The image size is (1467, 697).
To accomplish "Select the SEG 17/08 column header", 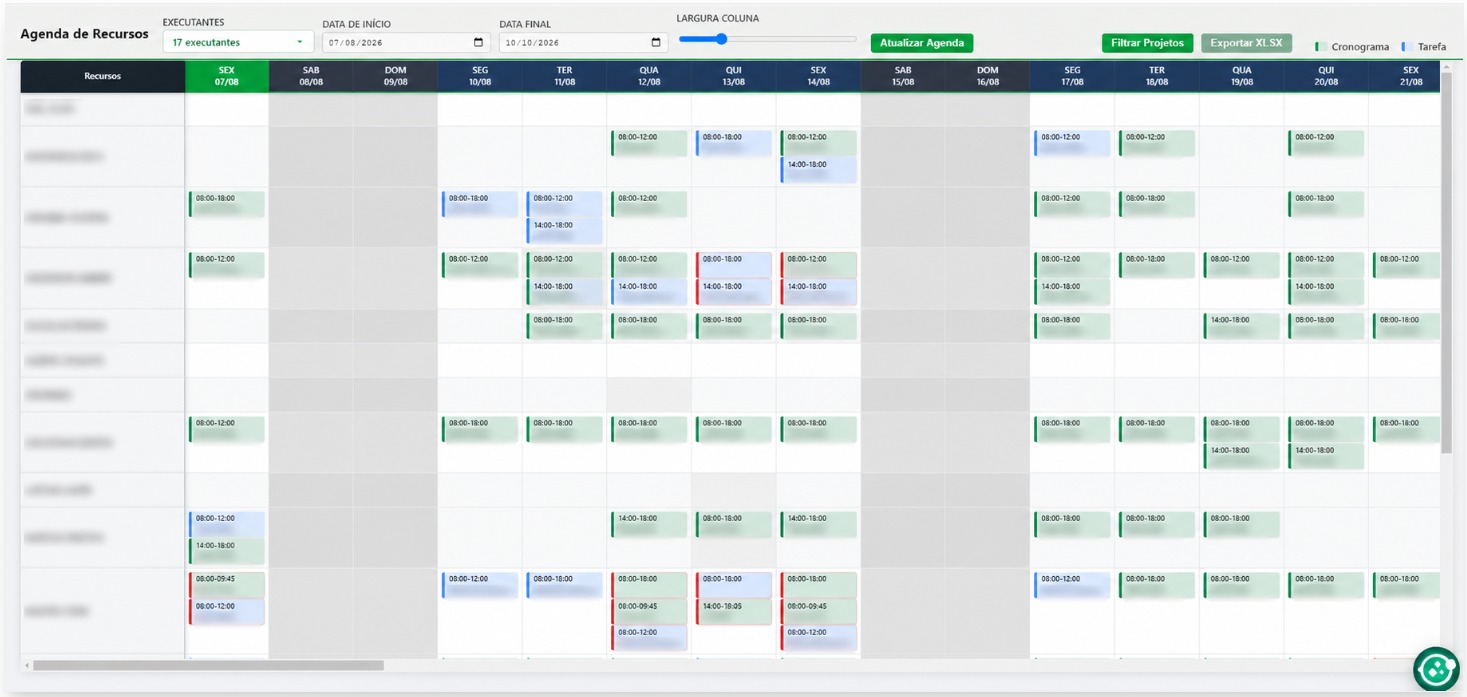I will (1072, 76).
